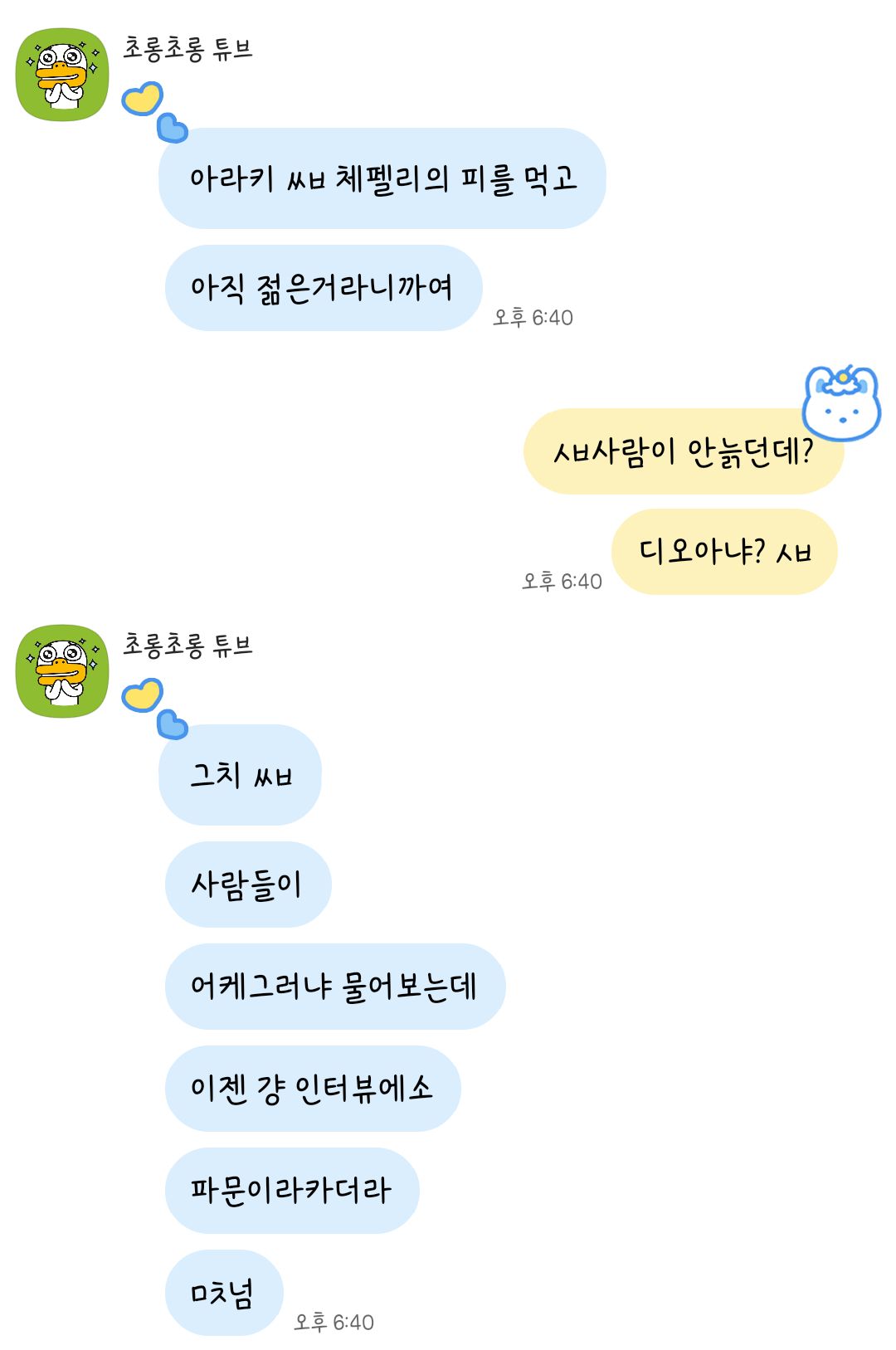Viewport: 896px width, 1350px height.
Task: Tap the blue heart above the first message
Action: point(173,129)
